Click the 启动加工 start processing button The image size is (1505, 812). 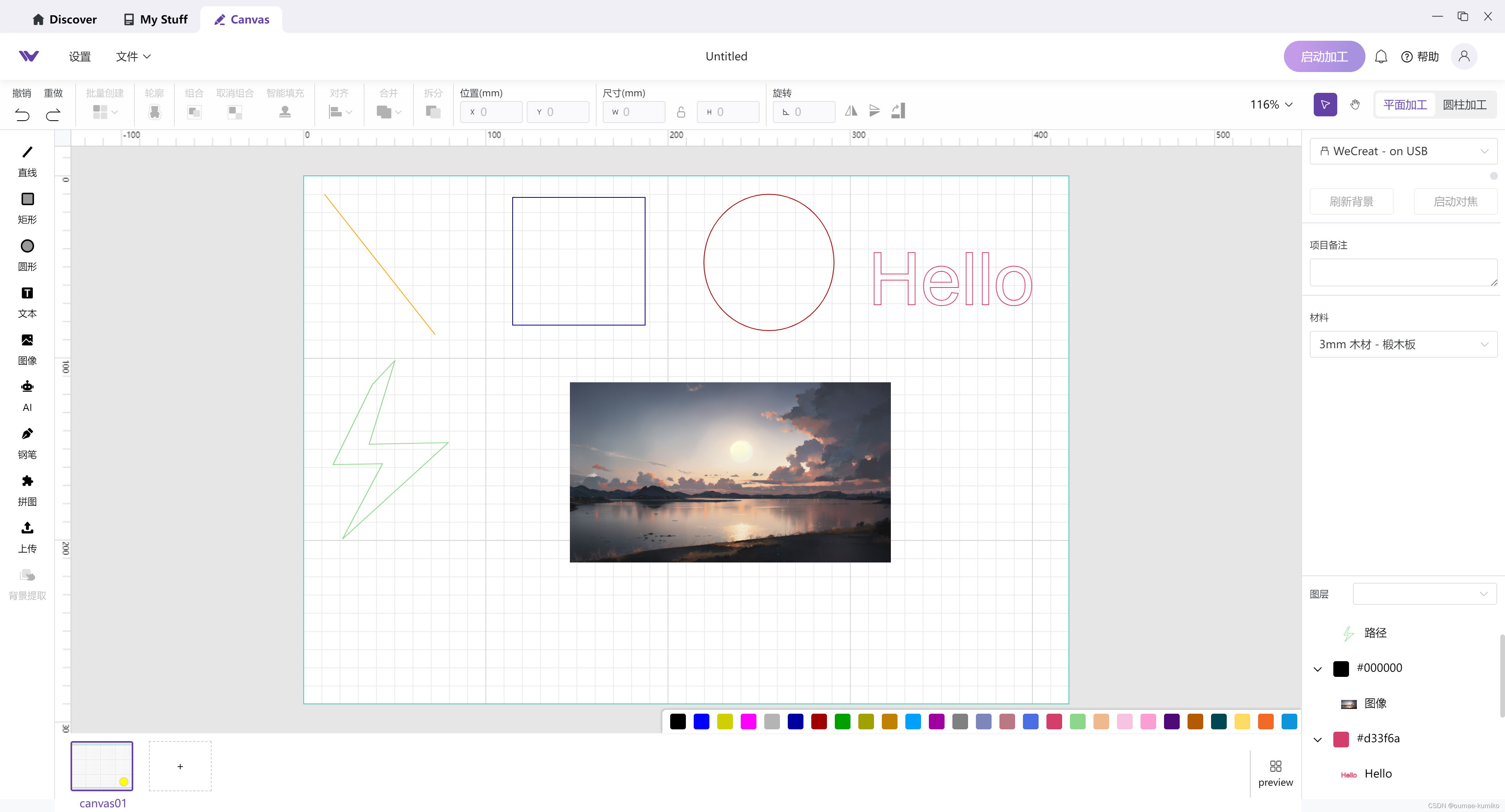[1323, 57]
